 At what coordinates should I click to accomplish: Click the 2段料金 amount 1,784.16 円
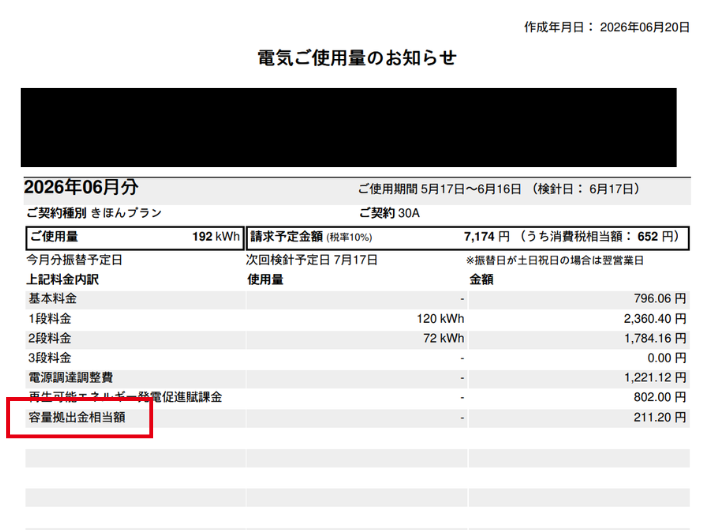[x=655, y=338]
